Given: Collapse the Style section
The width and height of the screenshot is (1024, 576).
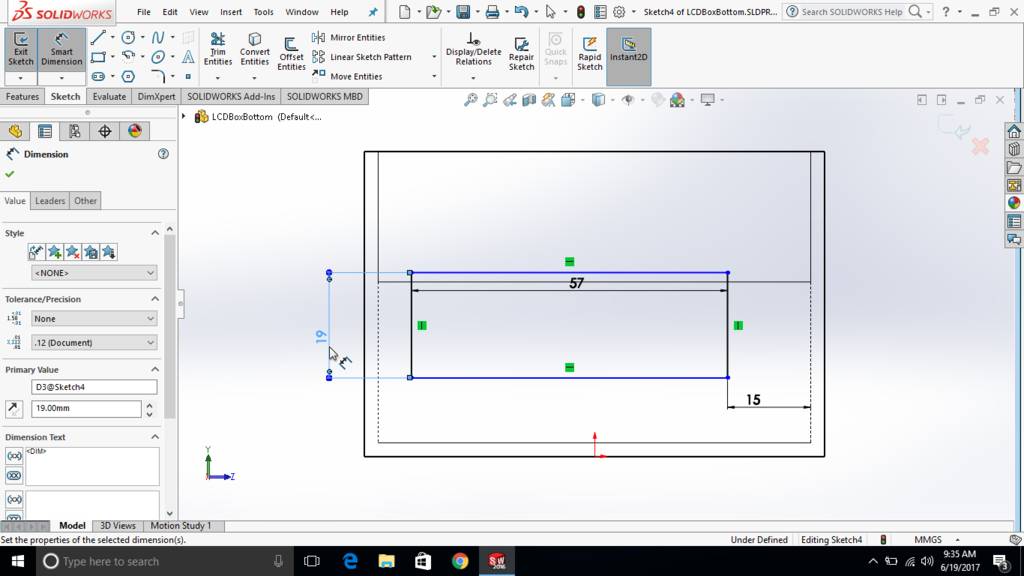Looking at the screenshot, I should point(155,233).
